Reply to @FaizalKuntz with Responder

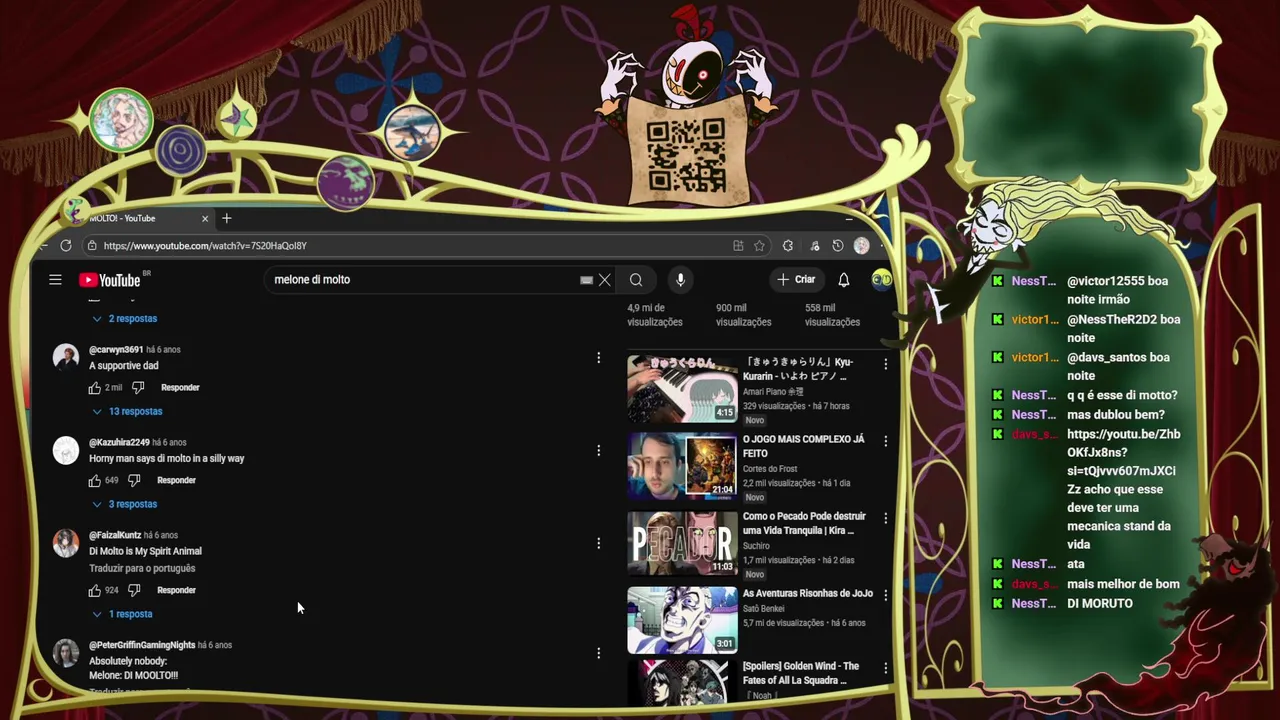[x=176, y=590]
